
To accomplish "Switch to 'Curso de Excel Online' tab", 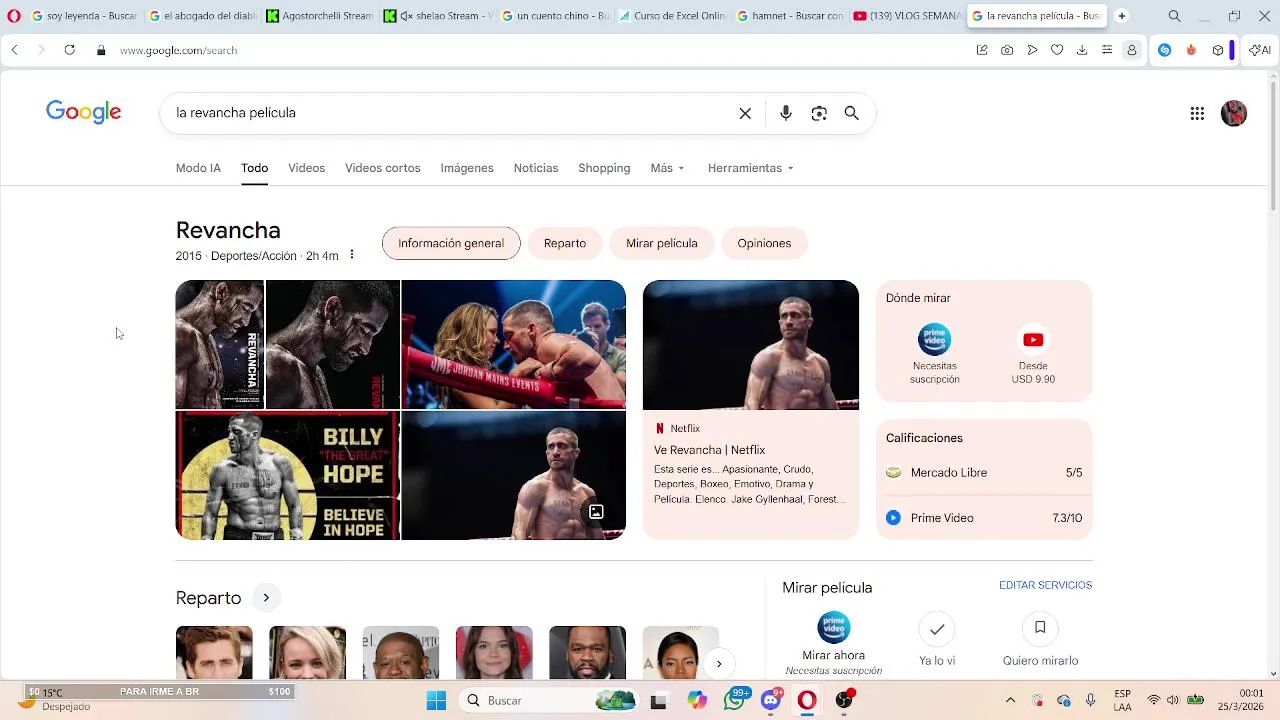I will (672, 16).
